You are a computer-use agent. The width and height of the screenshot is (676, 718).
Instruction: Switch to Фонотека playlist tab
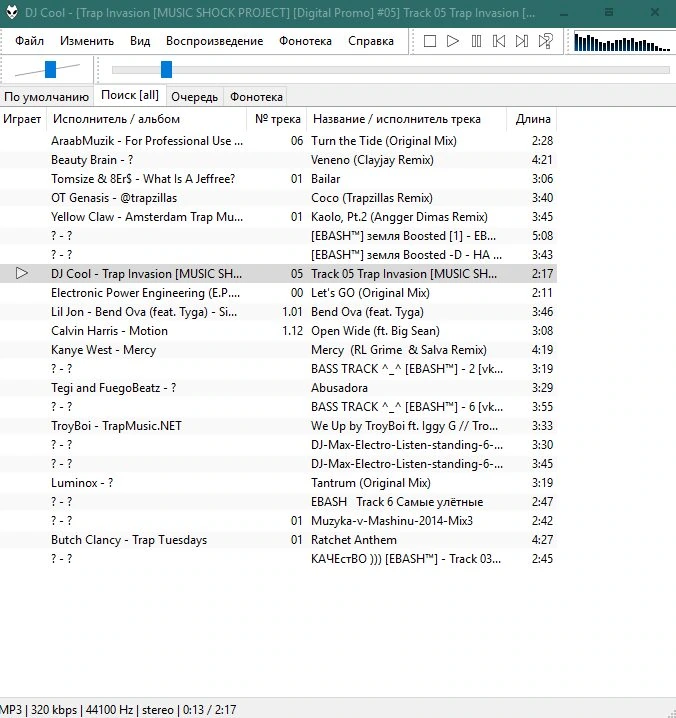(x=256, y=97)
